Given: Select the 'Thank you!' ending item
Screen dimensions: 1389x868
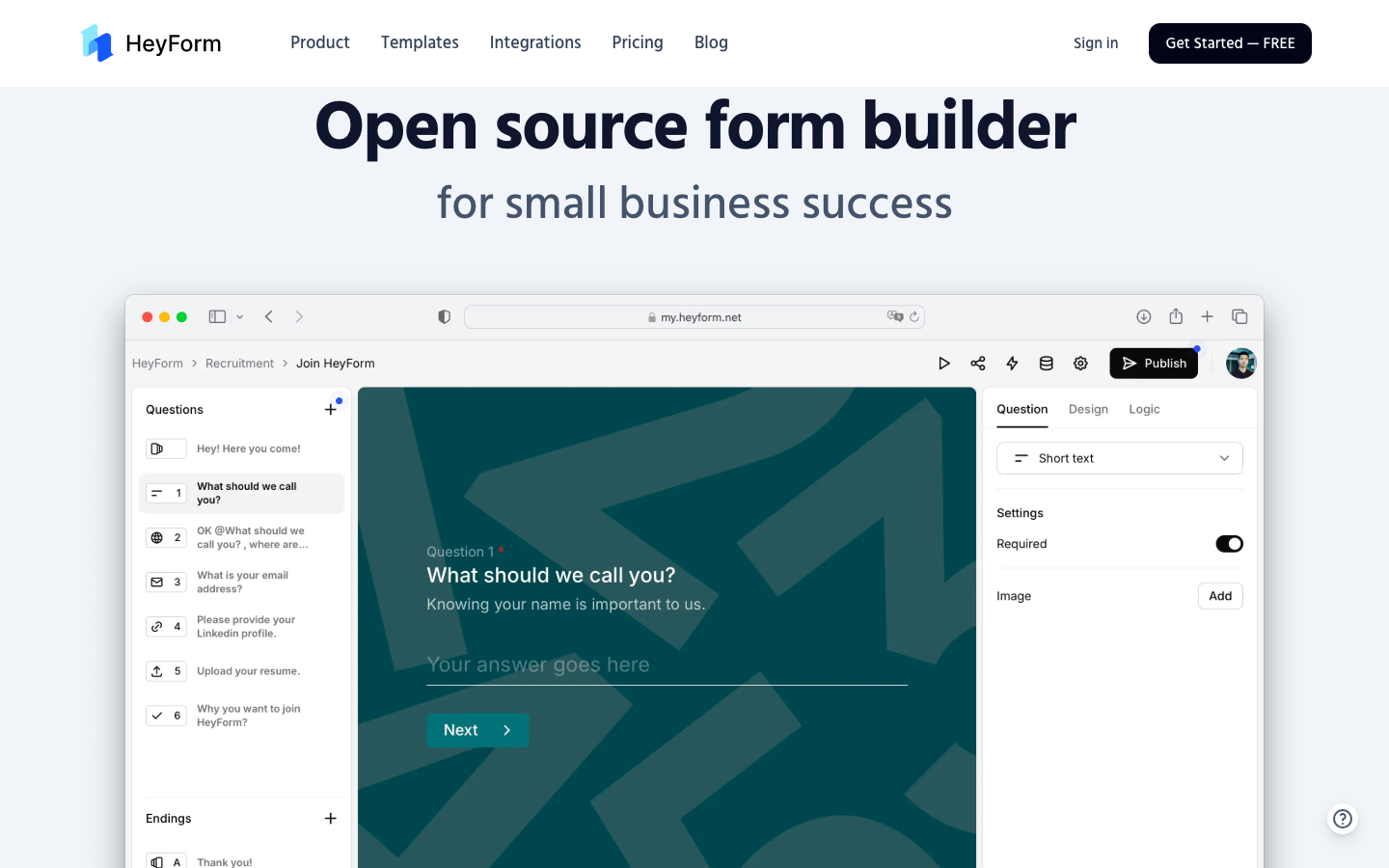Looking at the screenshot, I should tap(241, 861).
